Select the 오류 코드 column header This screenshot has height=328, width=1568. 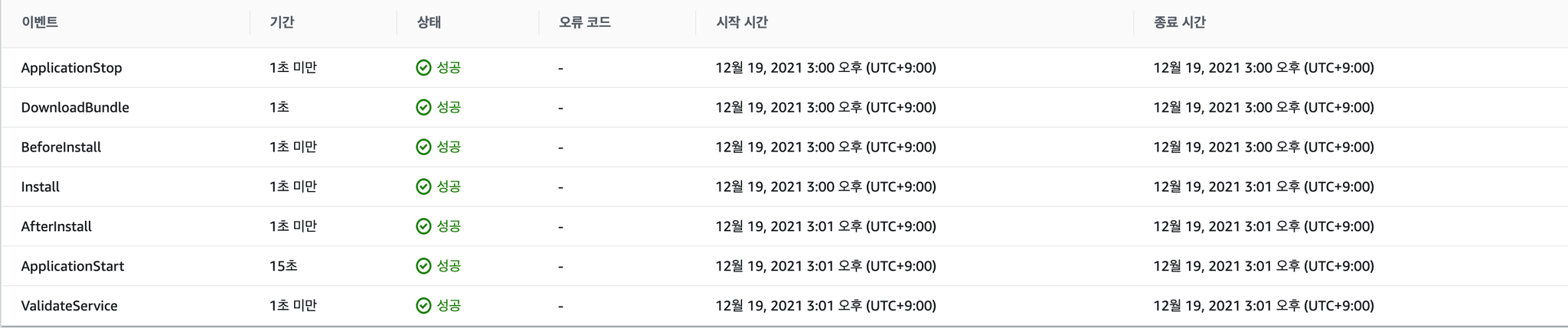(x=585, y=22)
